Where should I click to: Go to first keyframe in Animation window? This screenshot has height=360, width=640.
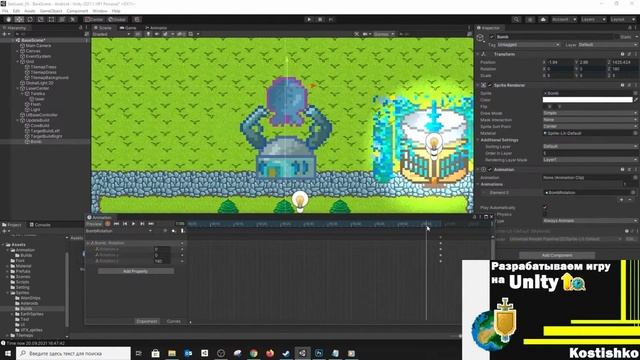point(116,224)
